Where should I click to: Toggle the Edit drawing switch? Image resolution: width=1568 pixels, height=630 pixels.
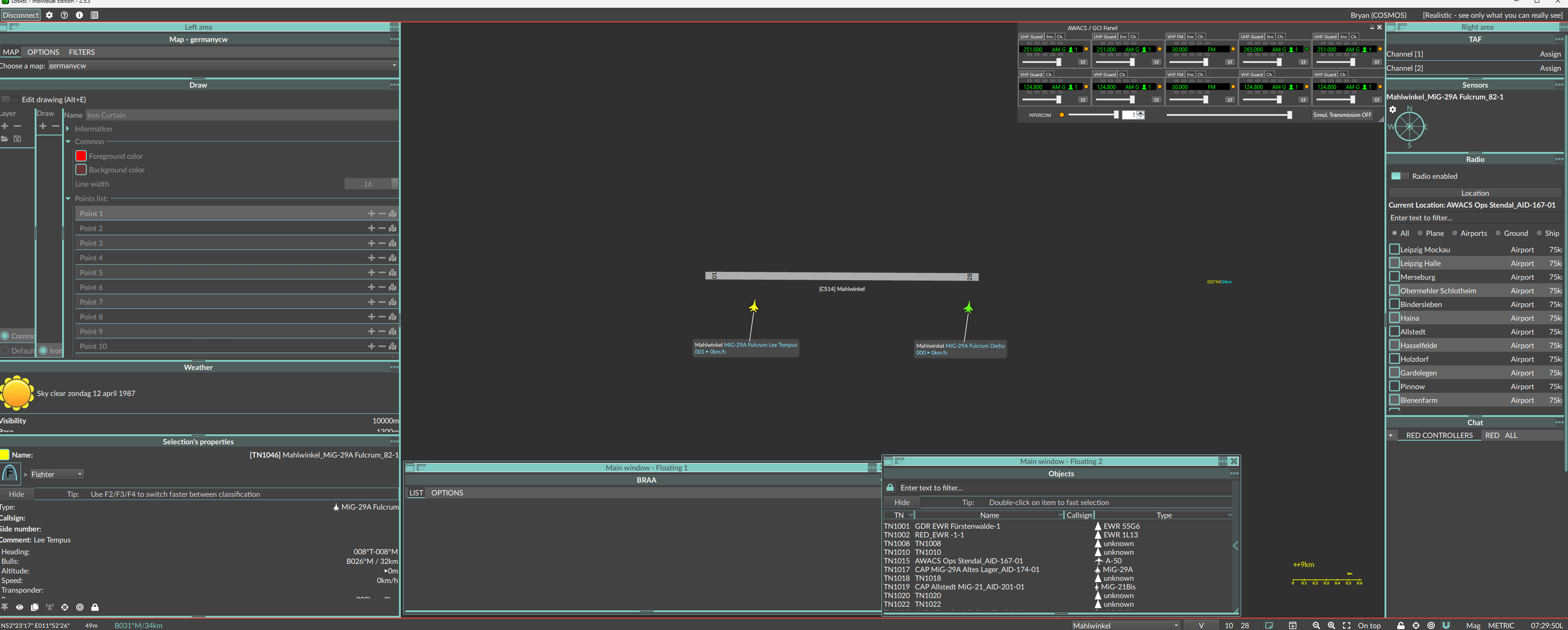10,99
